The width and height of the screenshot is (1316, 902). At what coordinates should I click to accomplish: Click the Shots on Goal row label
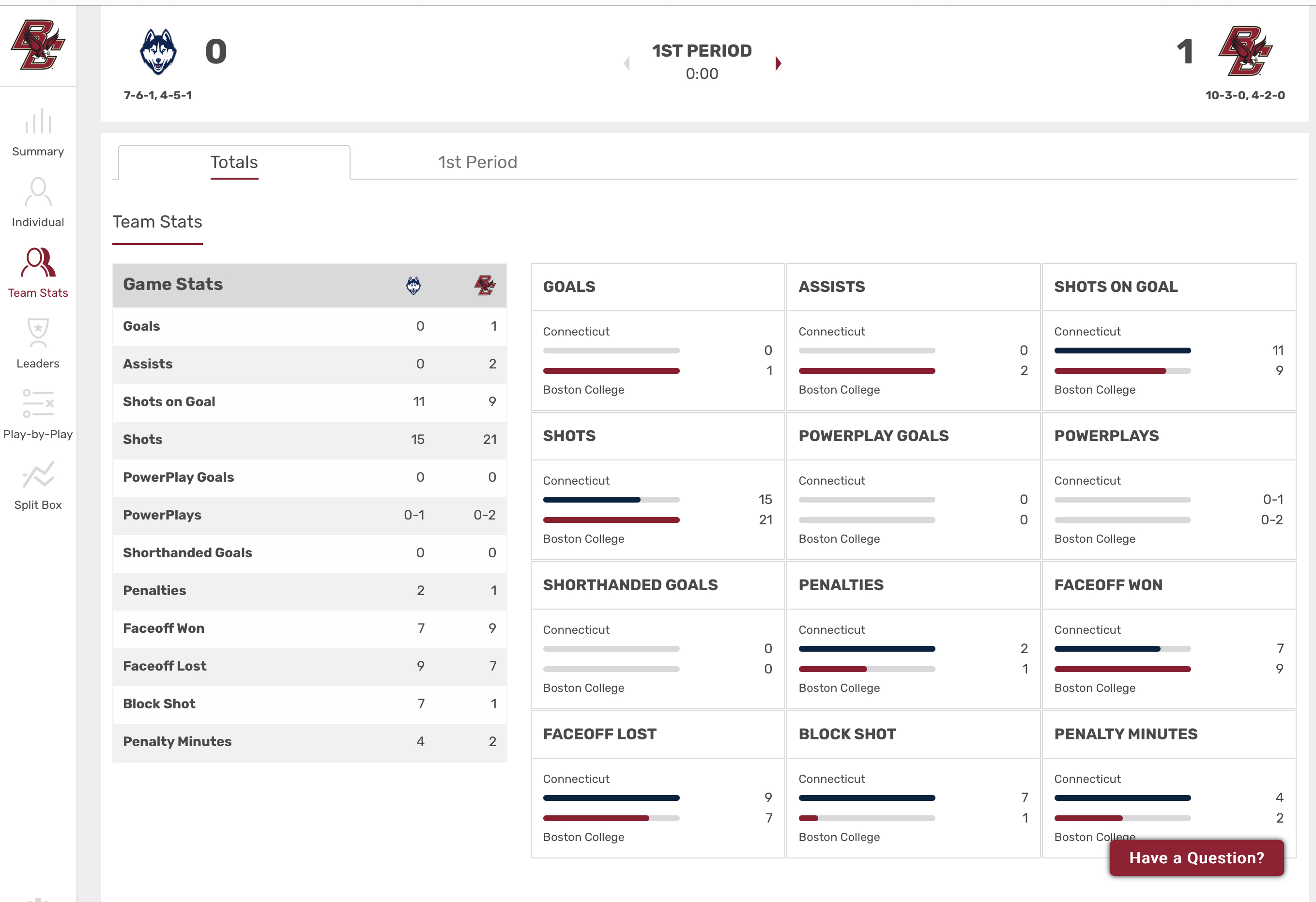coord(169,401)
